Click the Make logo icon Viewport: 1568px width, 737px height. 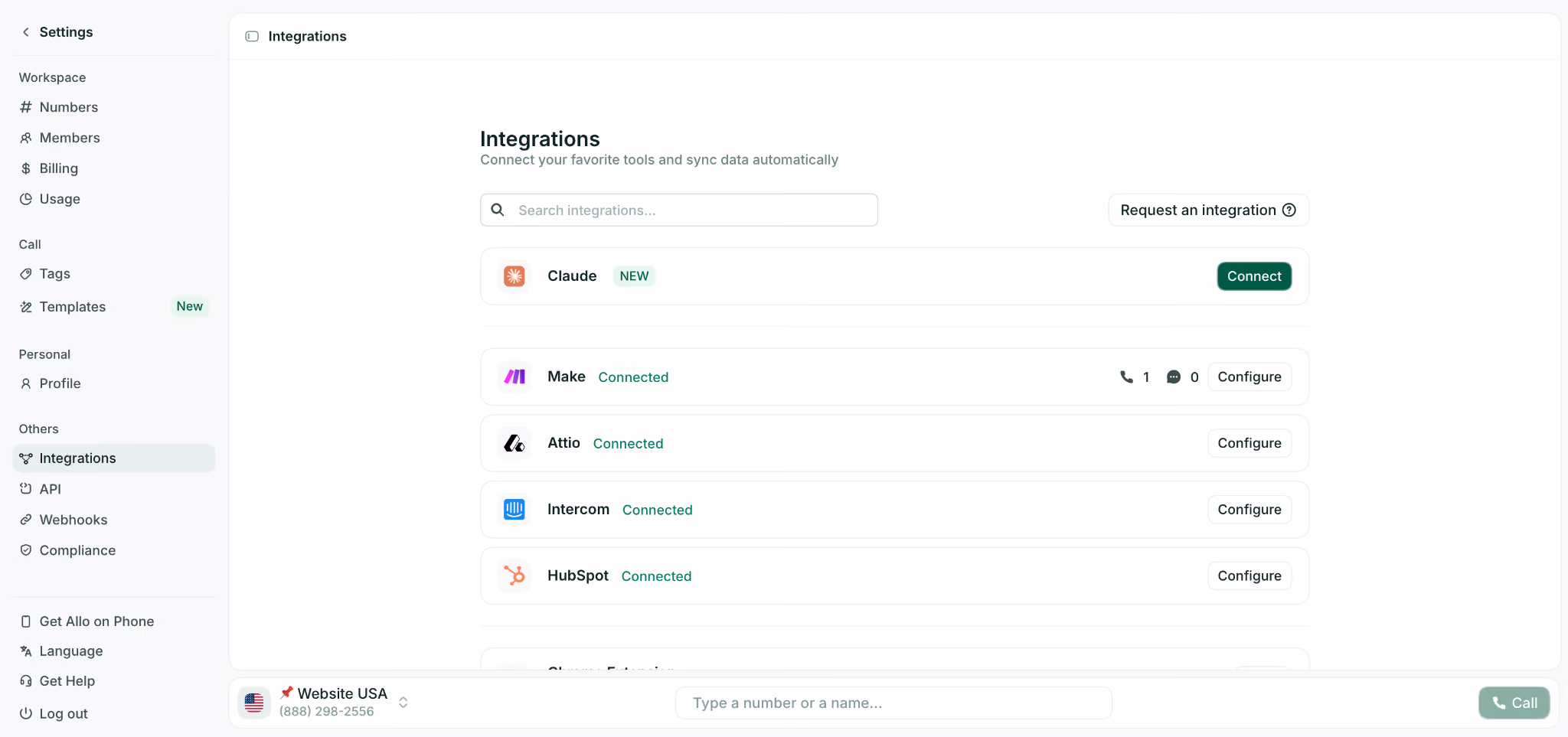click(514, 377)
